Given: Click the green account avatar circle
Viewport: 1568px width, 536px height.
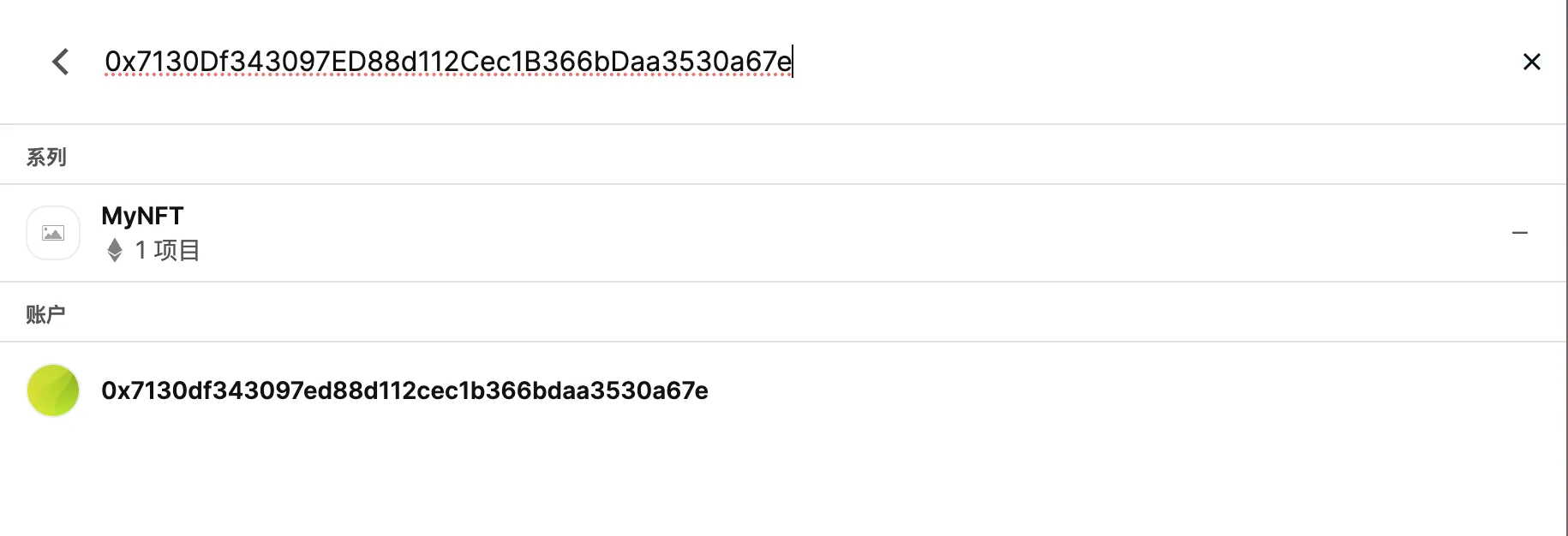Looking at the screenshot, I should (x=53, y=390).
